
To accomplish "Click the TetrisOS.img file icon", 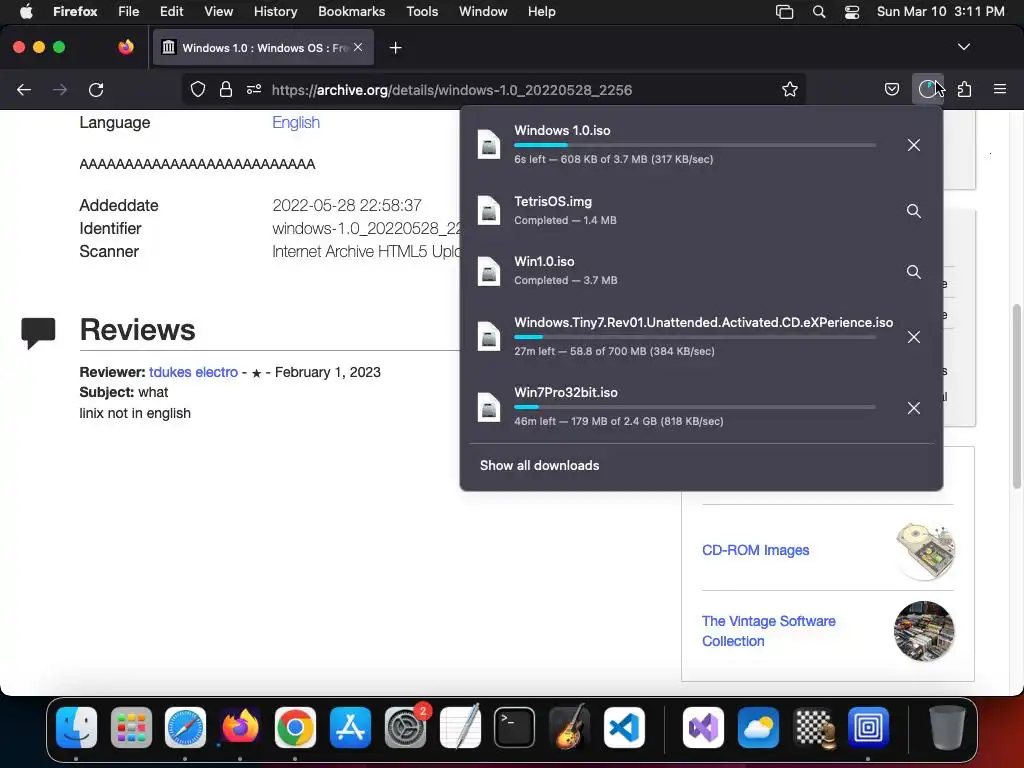I will [x=488, y=211].
